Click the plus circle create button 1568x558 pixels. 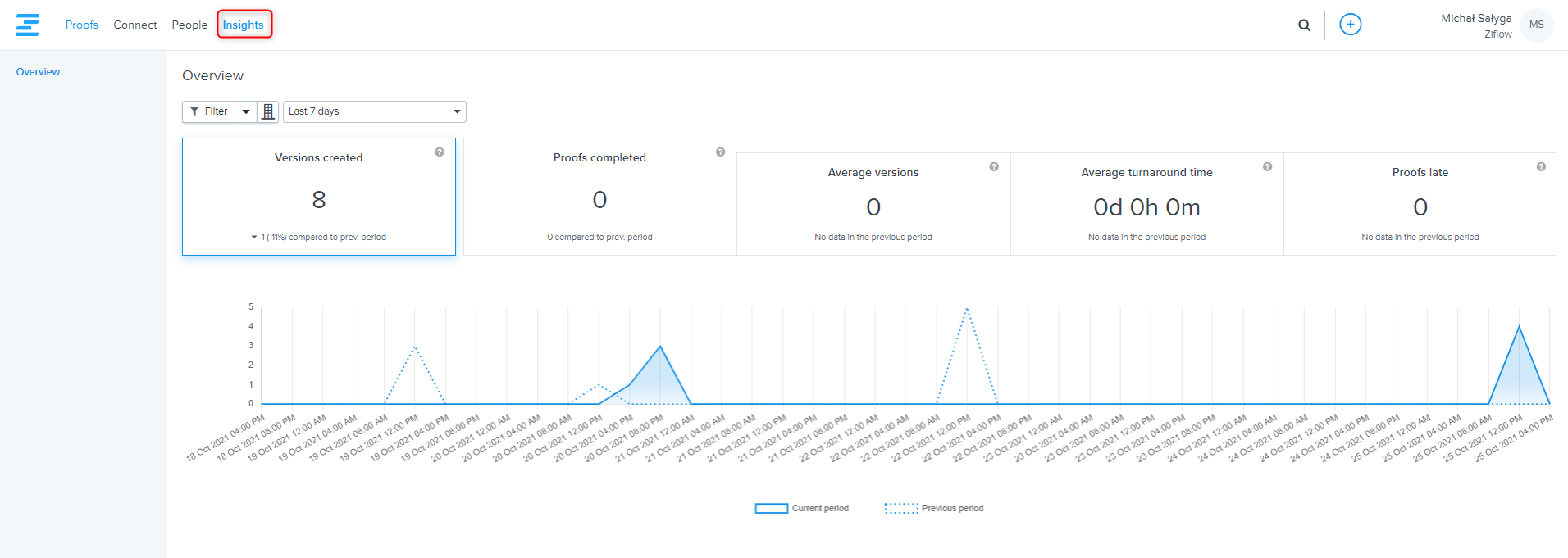(x=1350, y=25)
